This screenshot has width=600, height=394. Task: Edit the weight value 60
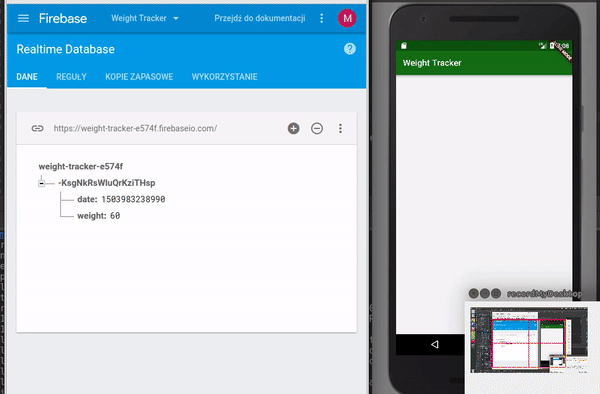coord(115,216)
